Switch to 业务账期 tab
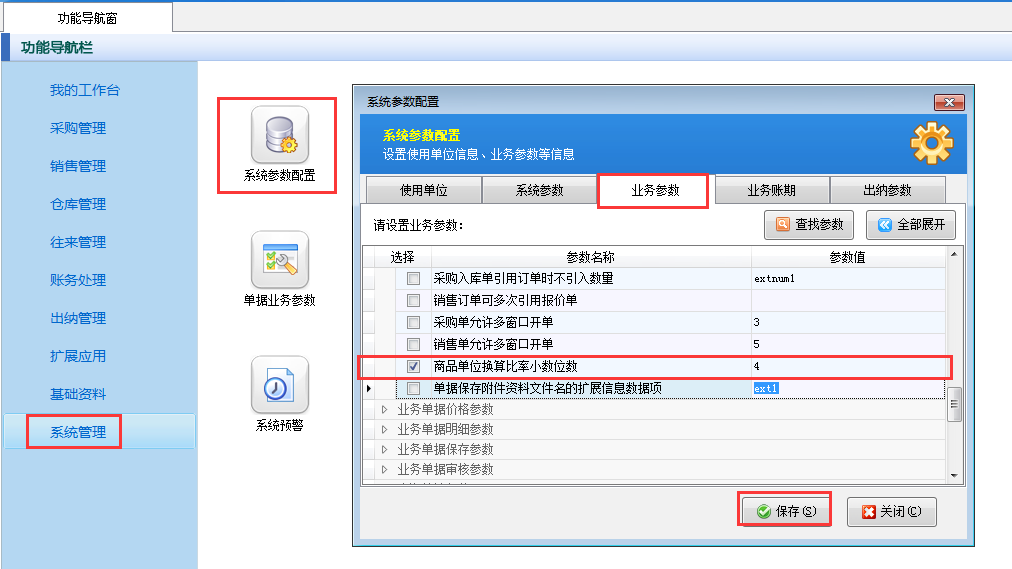Screen dimensions: 1012x569 tap(771, 190)
